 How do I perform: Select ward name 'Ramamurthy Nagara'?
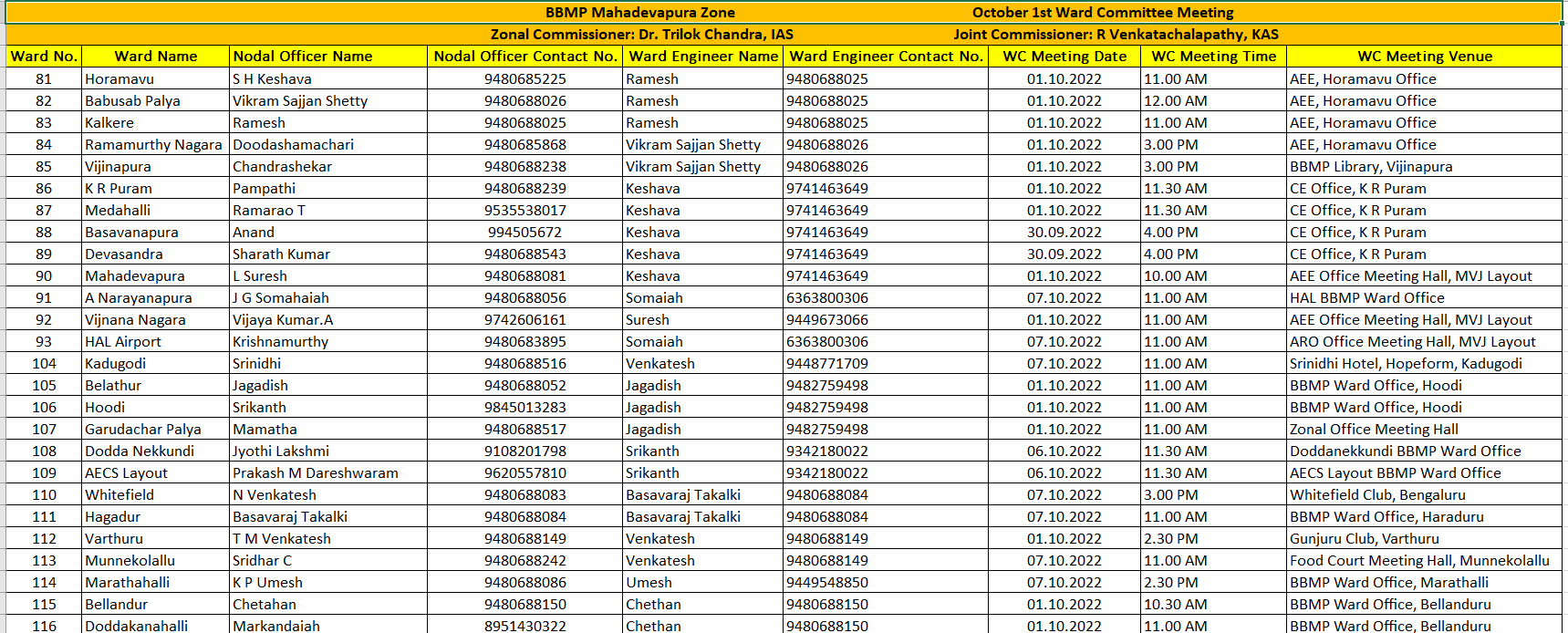click(156, 145)
